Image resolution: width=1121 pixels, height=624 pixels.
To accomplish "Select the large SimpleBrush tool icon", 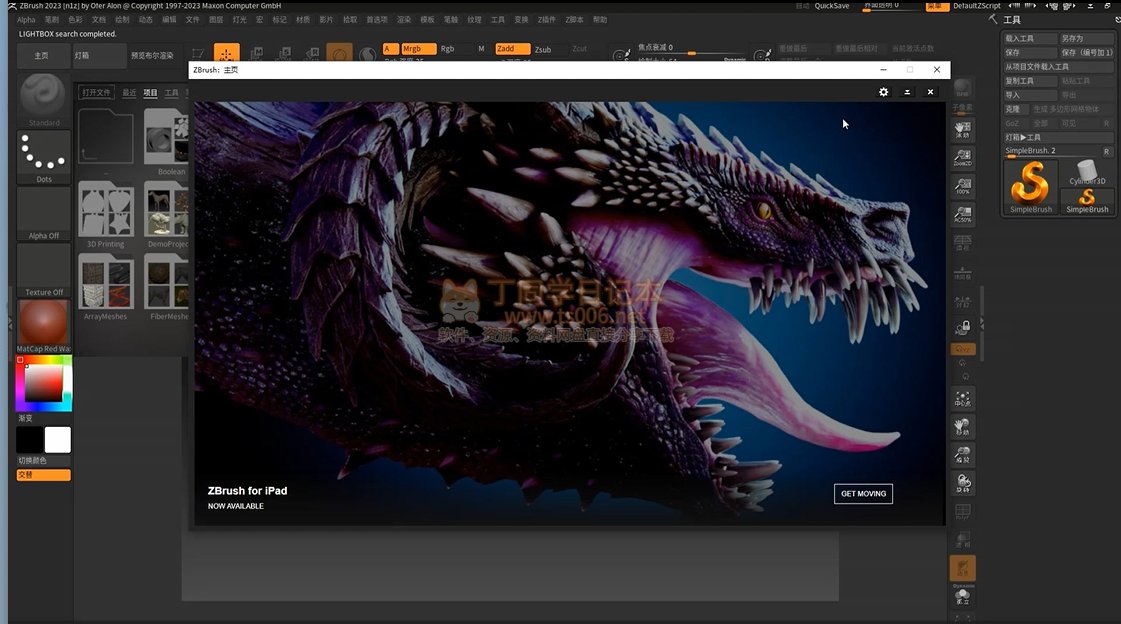I will [x=1030, y=185].
